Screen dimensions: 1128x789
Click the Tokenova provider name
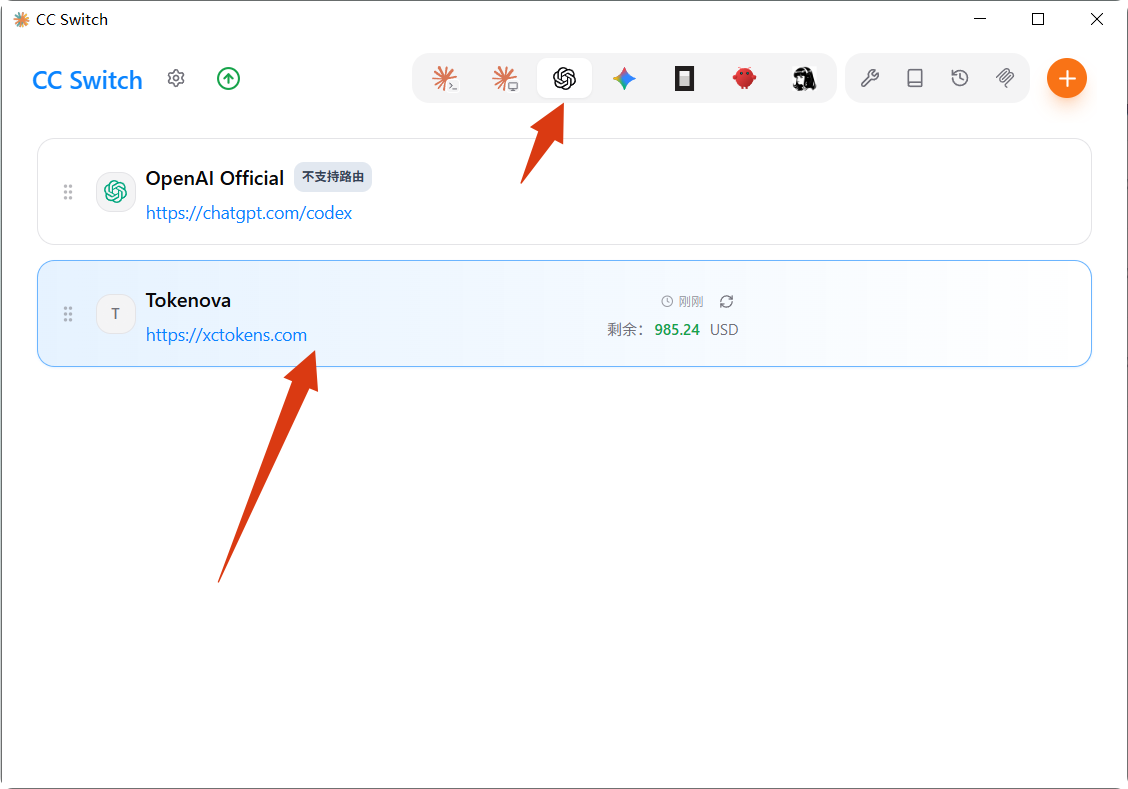click(x=188, y=300)
